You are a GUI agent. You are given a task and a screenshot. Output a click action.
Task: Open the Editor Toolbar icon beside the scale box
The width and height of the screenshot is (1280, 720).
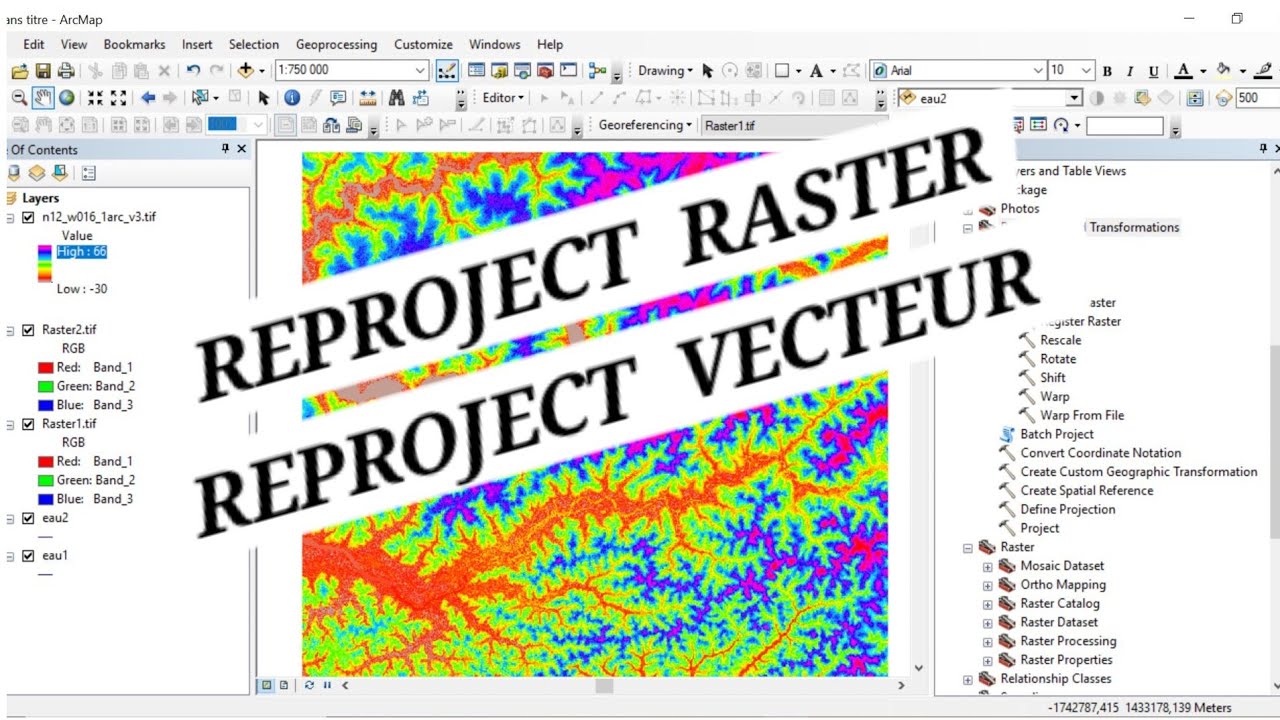click(x=447, y=71)
